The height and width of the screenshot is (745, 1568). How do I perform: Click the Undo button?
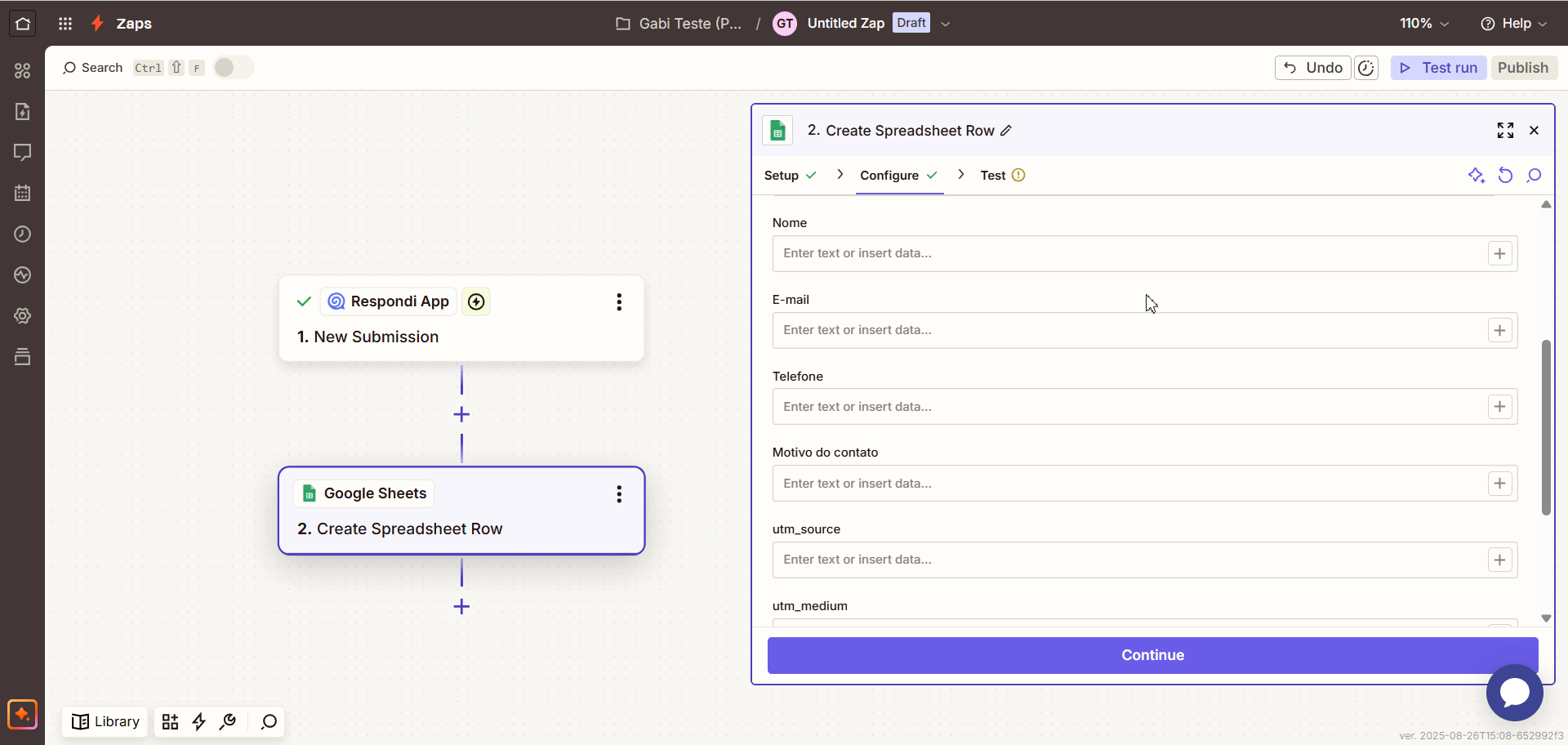click(x=1312, y=68)
